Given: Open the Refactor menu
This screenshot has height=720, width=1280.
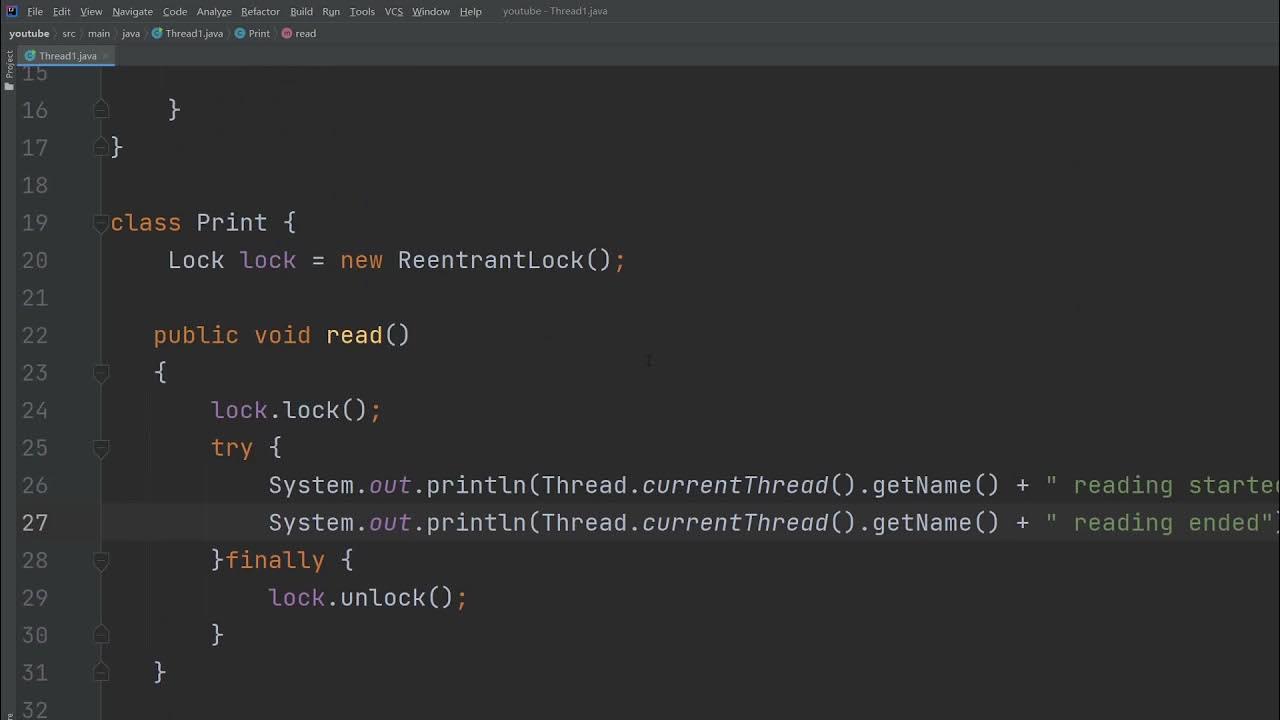Looking at the screenshot, I should (260, 11).
